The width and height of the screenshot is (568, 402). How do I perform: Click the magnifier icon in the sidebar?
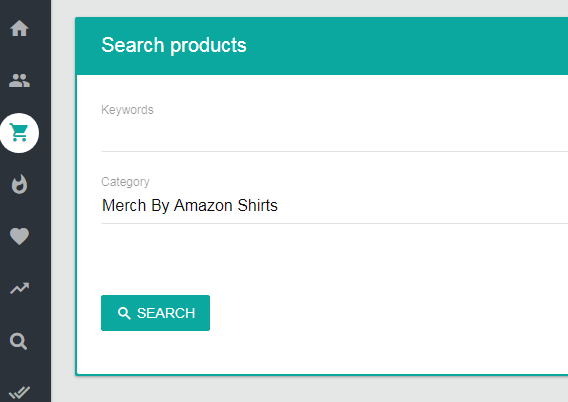pos(18,341)
